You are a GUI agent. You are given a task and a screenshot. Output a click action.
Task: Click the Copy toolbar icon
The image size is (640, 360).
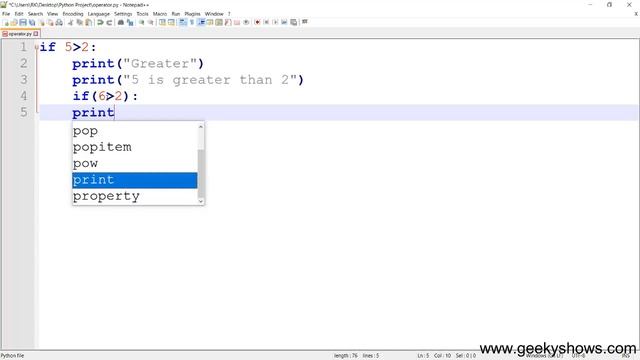tap(79, 22)
